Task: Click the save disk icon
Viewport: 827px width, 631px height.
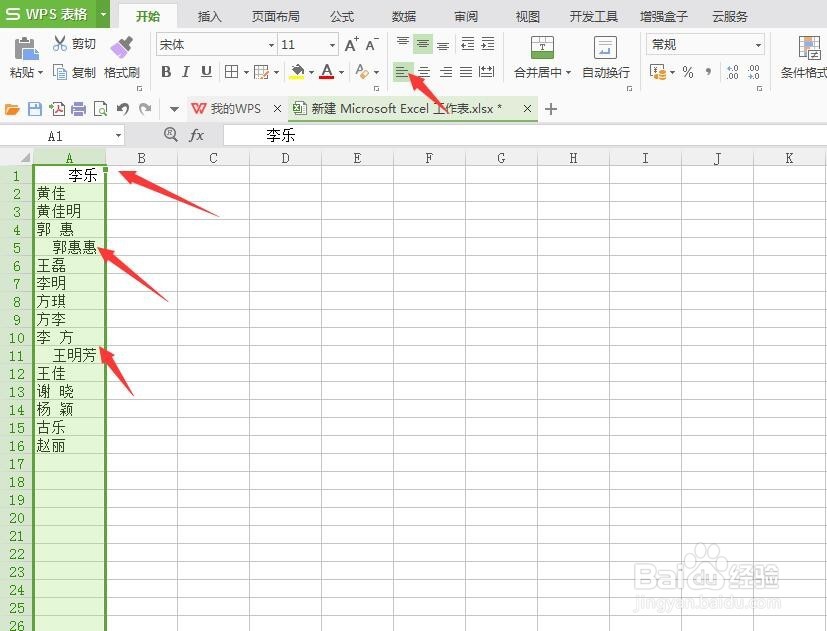Action: 35,109
